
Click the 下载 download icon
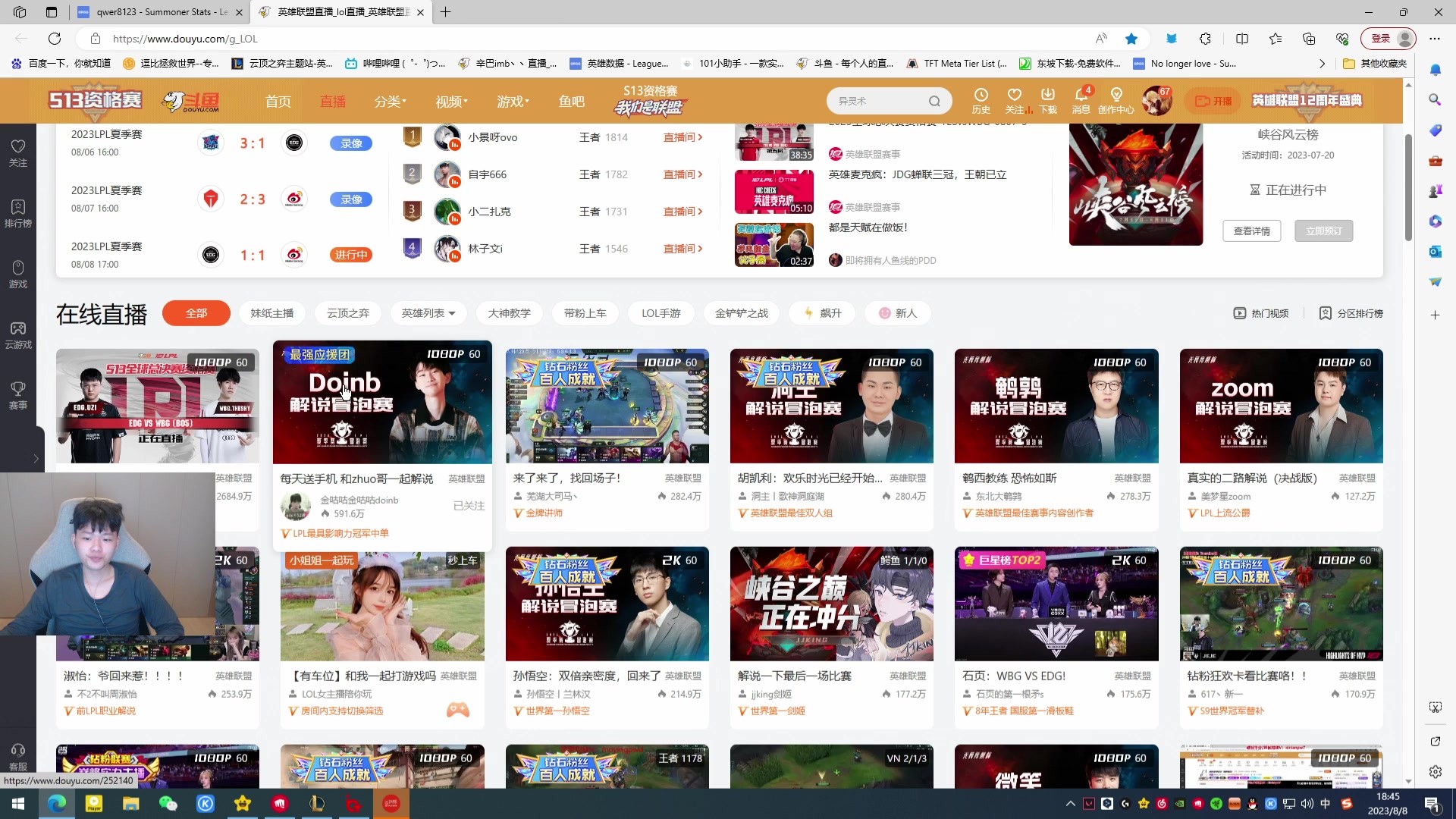[1047, 99]
